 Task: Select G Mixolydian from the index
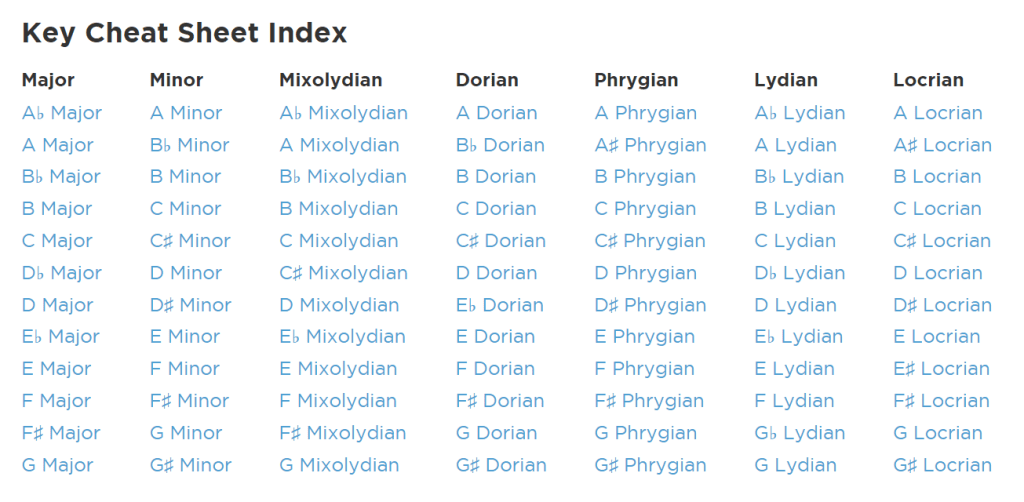pos(339,465)
